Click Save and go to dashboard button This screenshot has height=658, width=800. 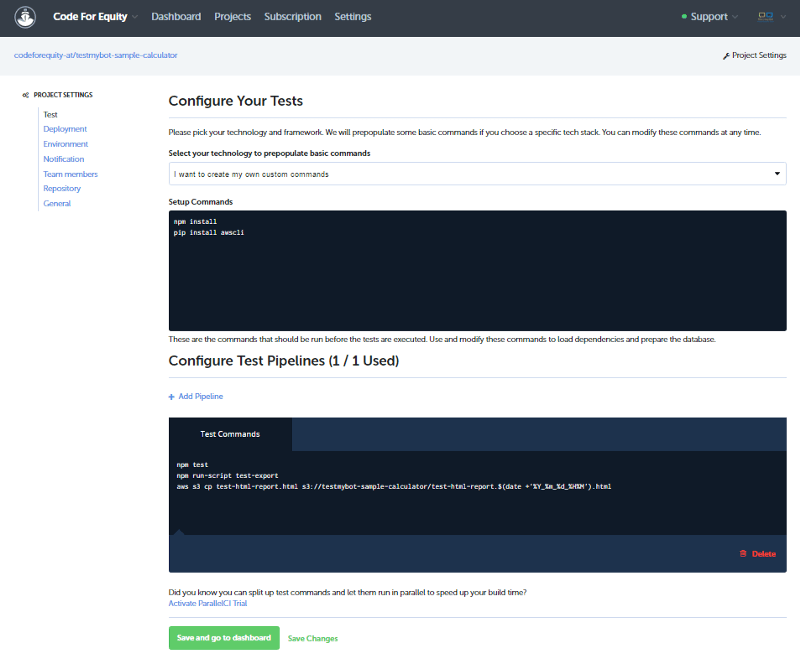(x=224, y=638)
